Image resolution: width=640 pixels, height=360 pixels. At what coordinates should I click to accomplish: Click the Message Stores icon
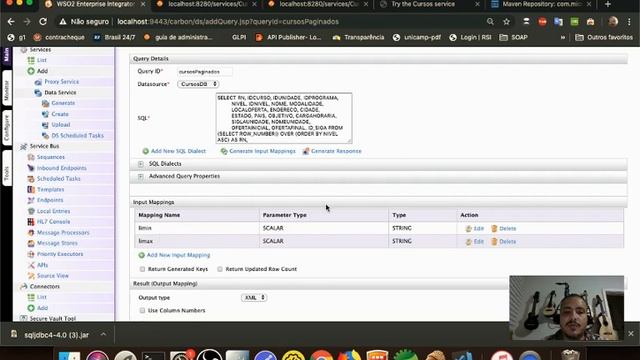point(31,243)
